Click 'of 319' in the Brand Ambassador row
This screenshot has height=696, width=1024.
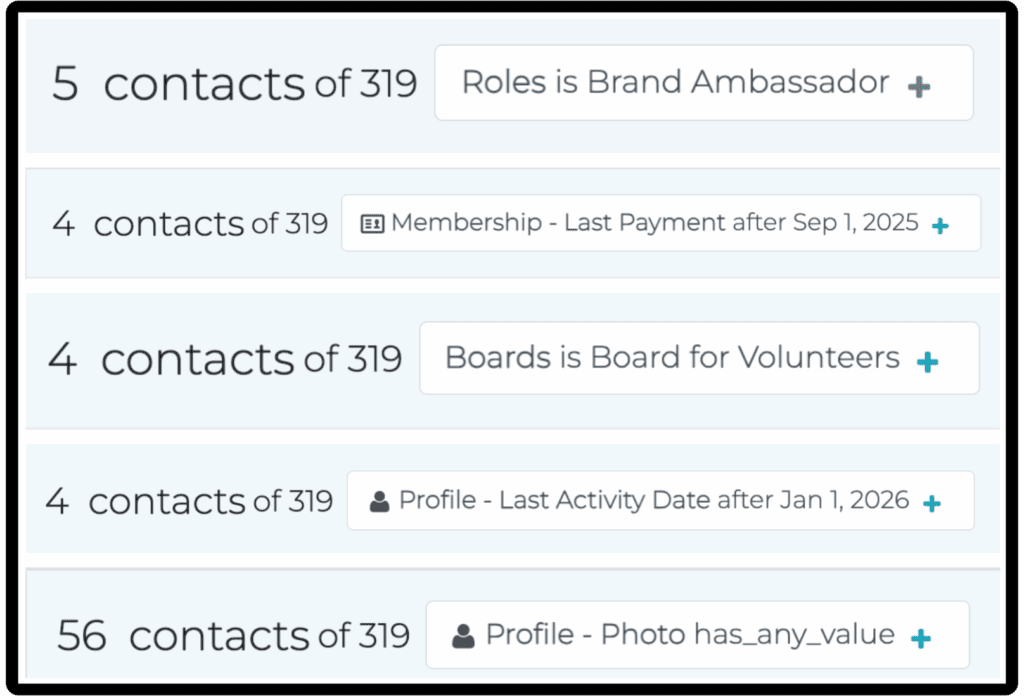366,85
